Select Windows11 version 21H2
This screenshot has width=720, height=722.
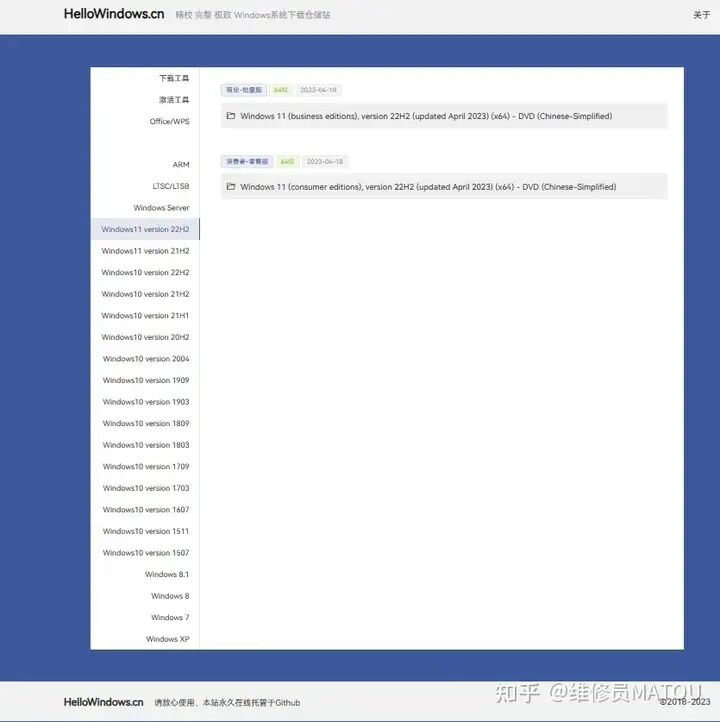pyautogui.click(x=145, y=251)
